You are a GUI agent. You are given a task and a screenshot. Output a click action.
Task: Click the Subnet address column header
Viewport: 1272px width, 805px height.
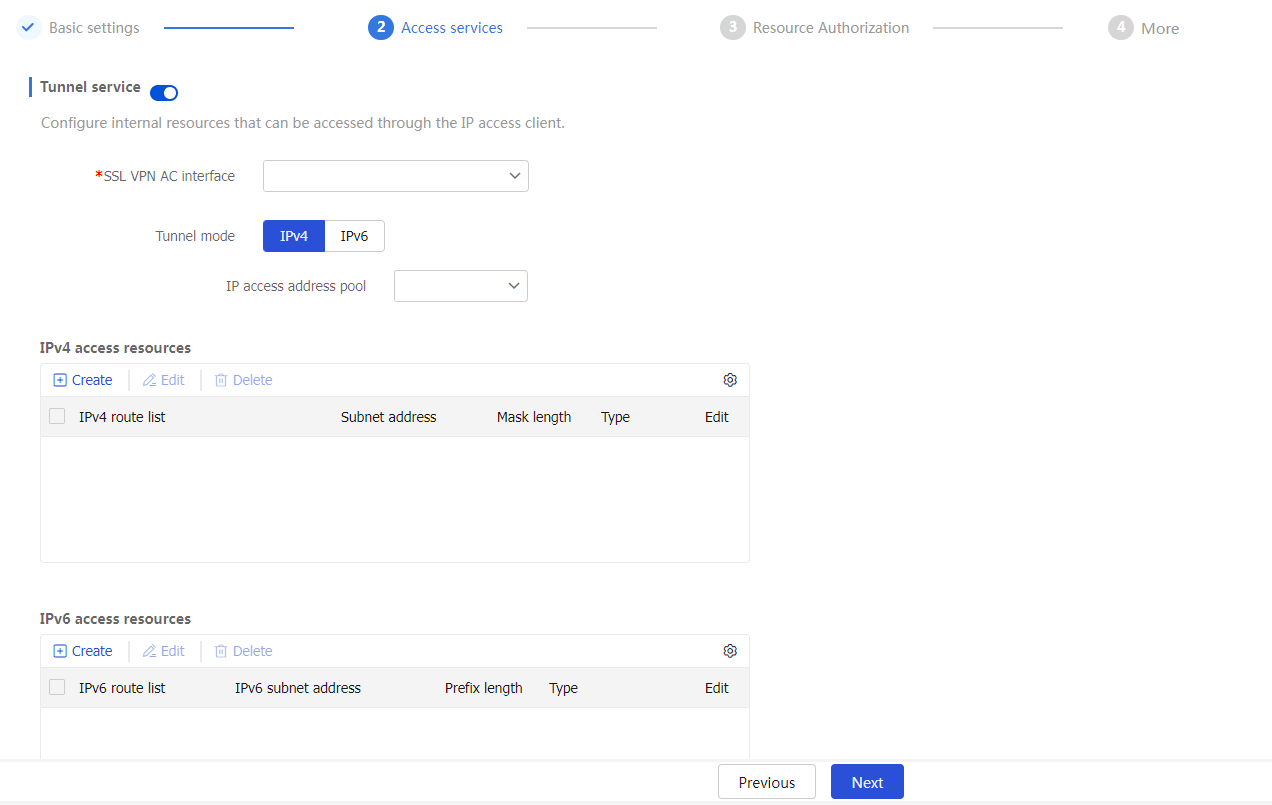tap(389, 417)
